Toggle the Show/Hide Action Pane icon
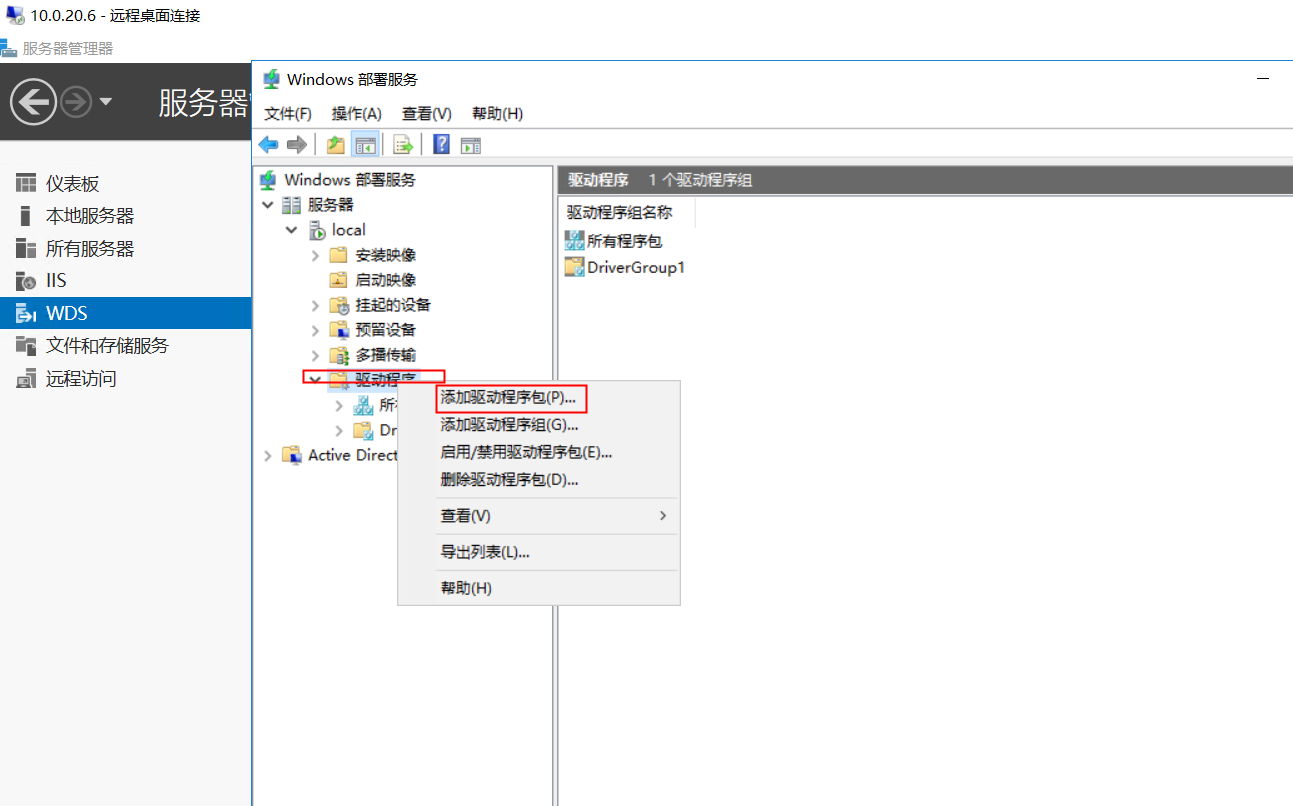Viewport: 1293px width, 806px height. pyautogui.click(x=471, y=145)
